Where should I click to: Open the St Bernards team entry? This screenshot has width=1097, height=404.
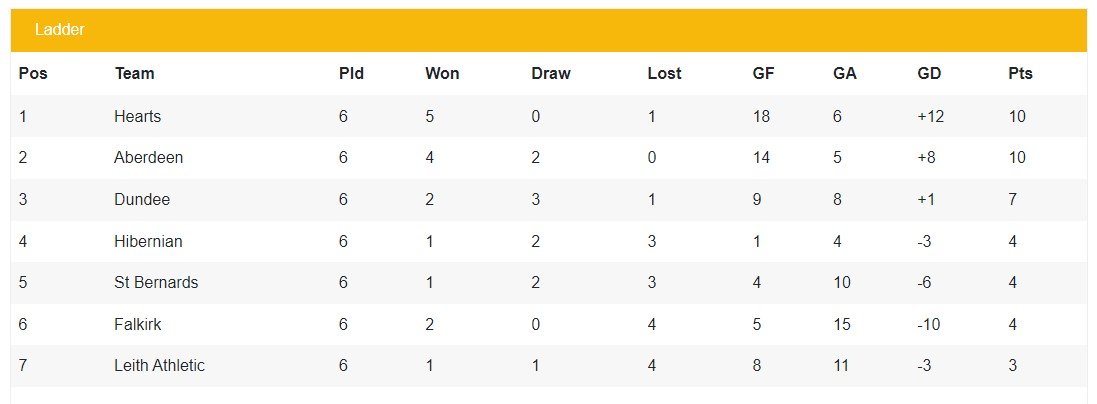coord(156,282)
